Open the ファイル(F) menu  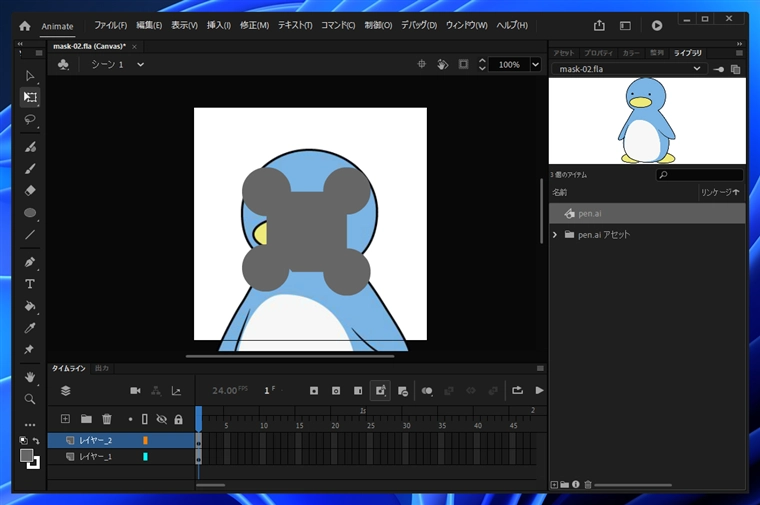[111, 25]
